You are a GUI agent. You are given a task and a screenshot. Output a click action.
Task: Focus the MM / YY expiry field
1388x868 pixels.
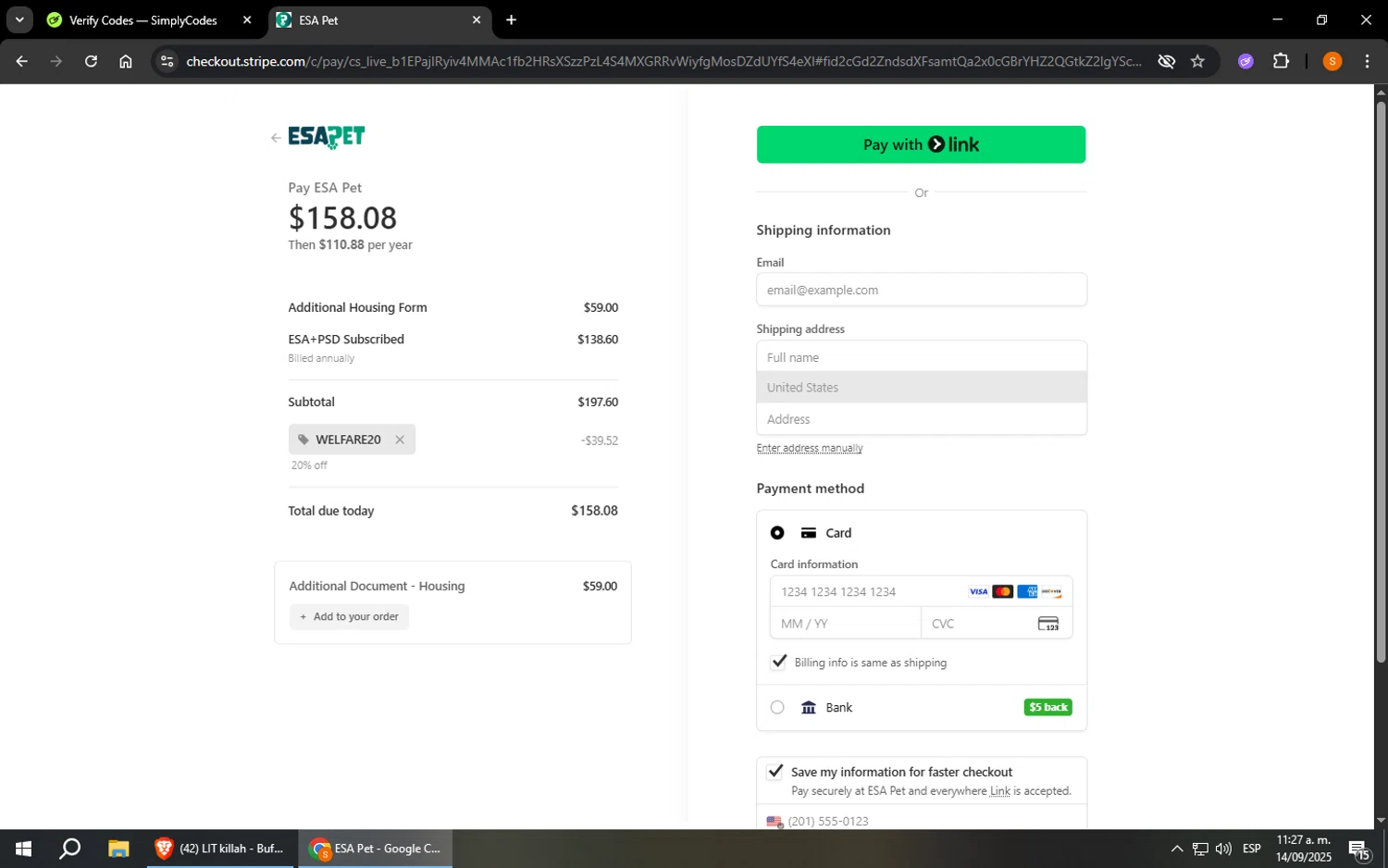pos(845,624)
